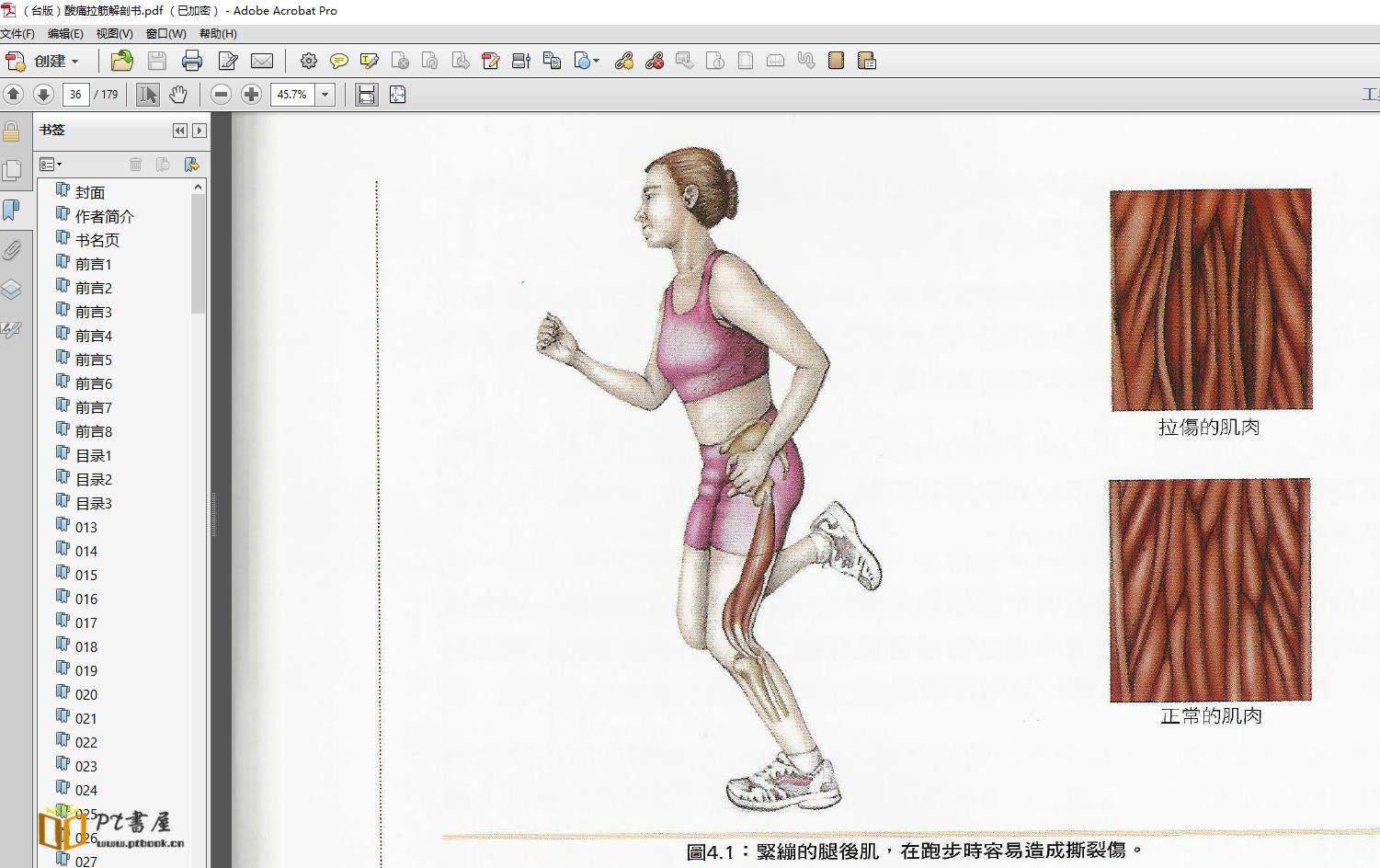
Task: Open the 帮助(H) menu
Action: point(218,34)
